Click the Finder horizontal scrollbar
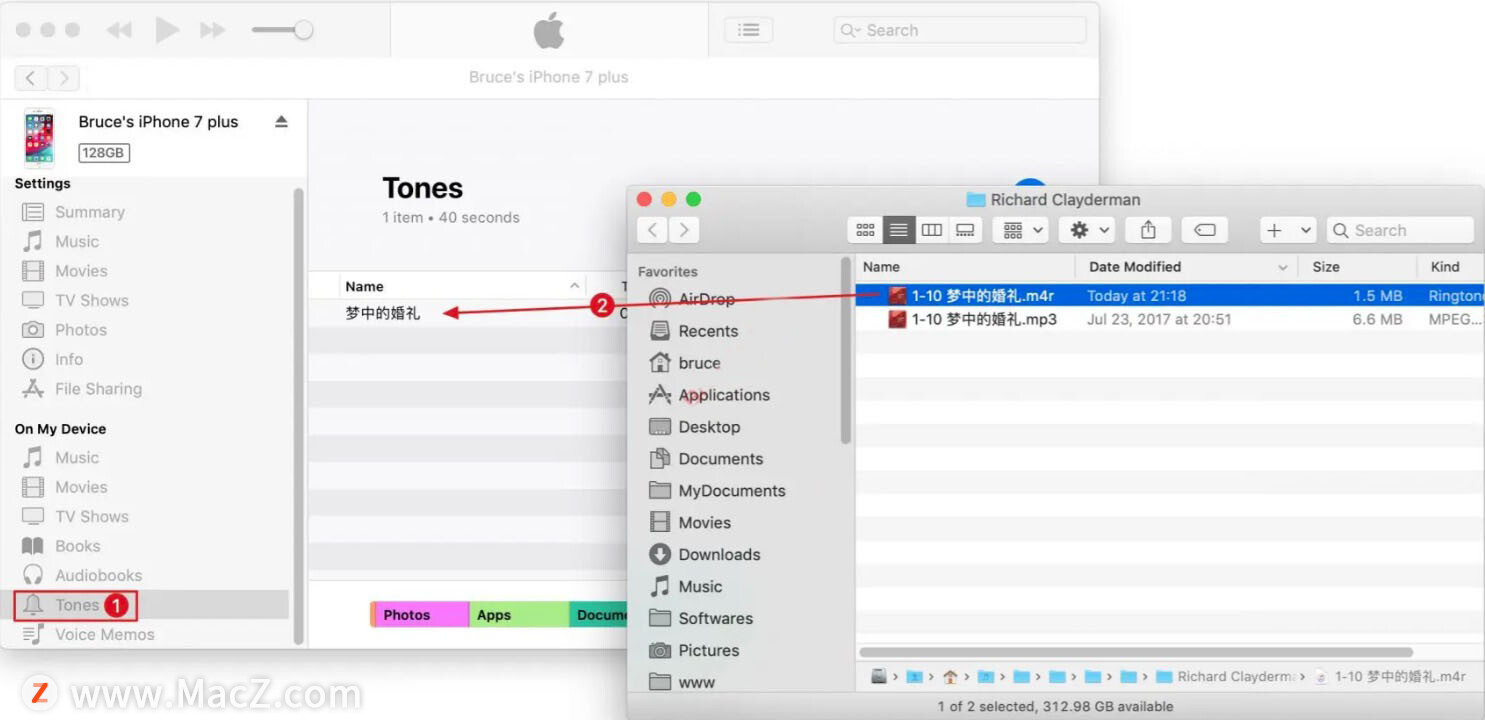 pyautogui.click(x=1136, y=652)
